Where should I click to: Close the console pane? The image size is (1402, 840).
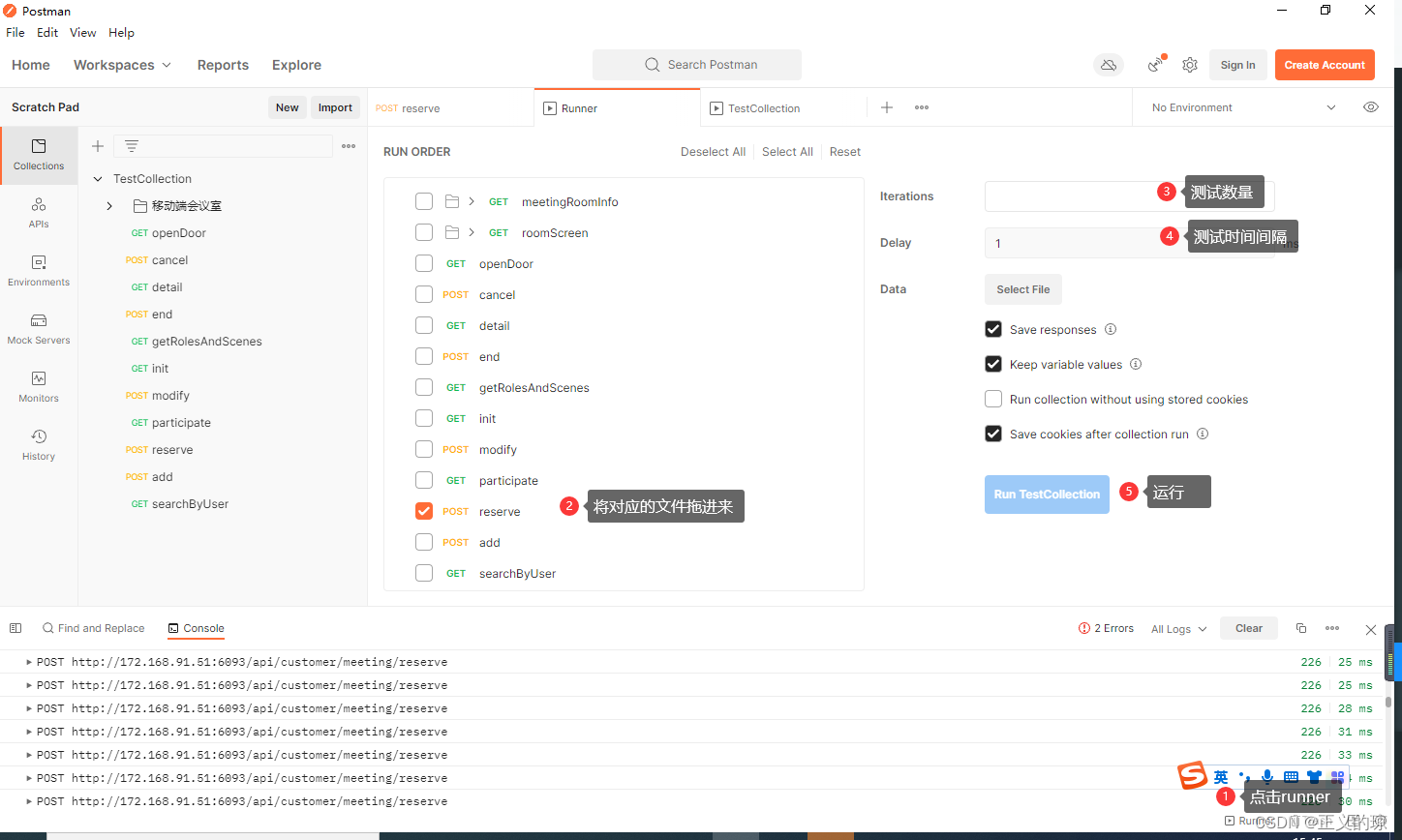(1371, 629)
